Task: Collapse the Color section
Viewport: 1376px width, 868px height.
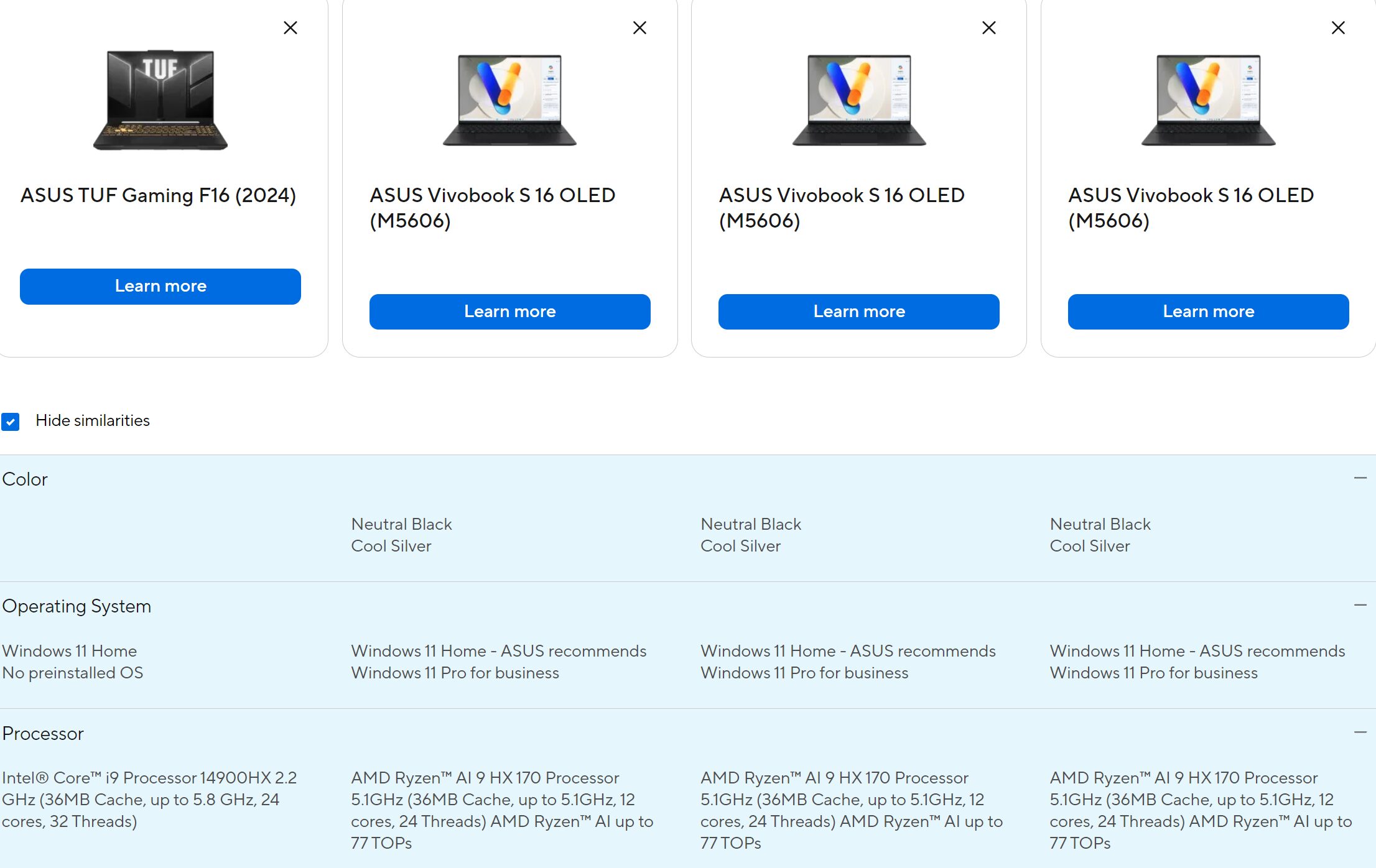Action: point(1360,478)
